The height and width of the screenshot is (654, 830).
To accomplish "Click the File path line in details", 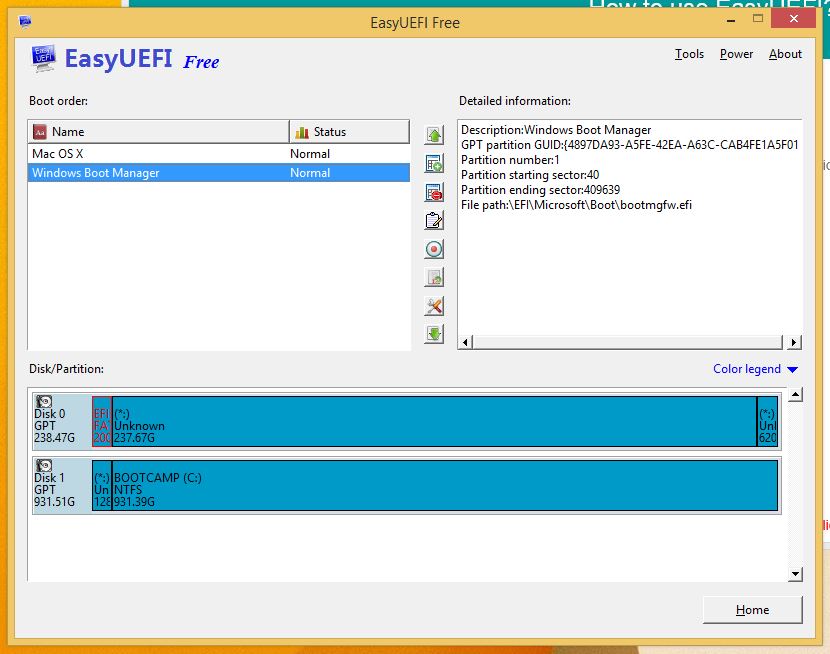I will point(576,205).
